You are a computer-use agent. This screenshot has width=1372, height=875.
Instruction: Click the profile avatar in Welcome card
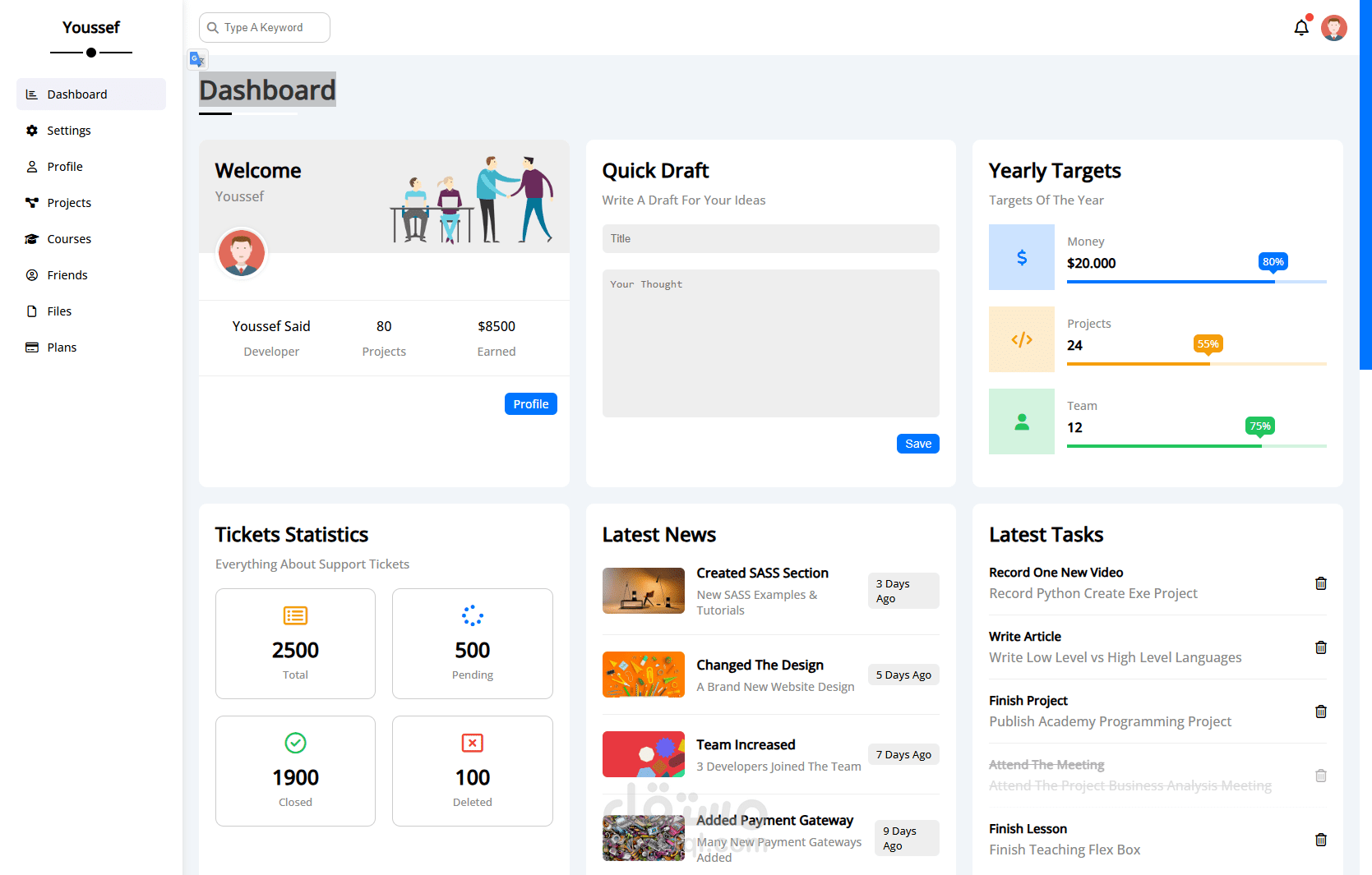(x=241, y=253)
